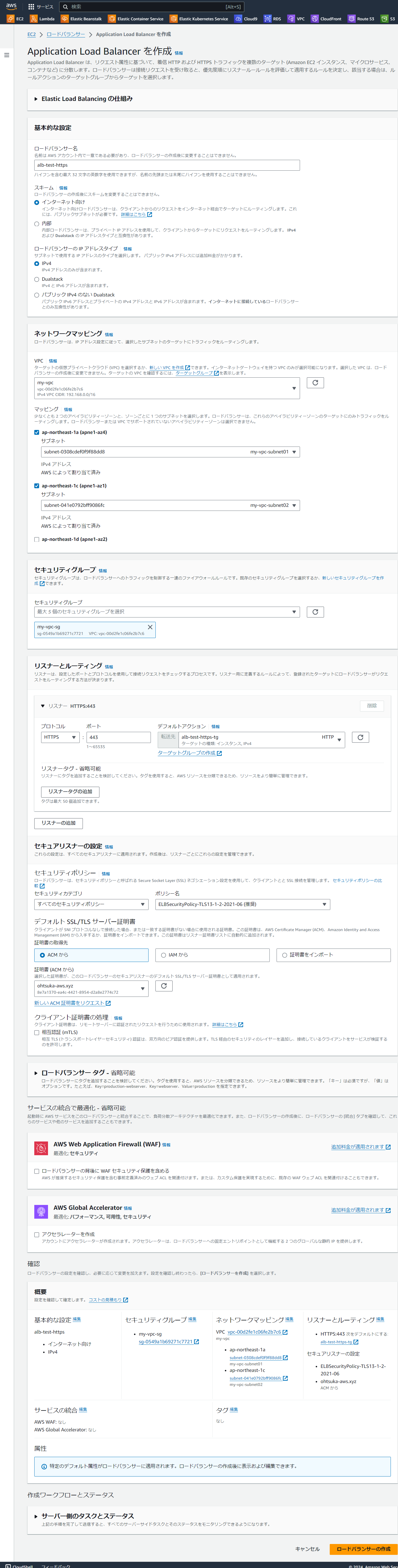Open the VPC shortcut

point(296,19)
